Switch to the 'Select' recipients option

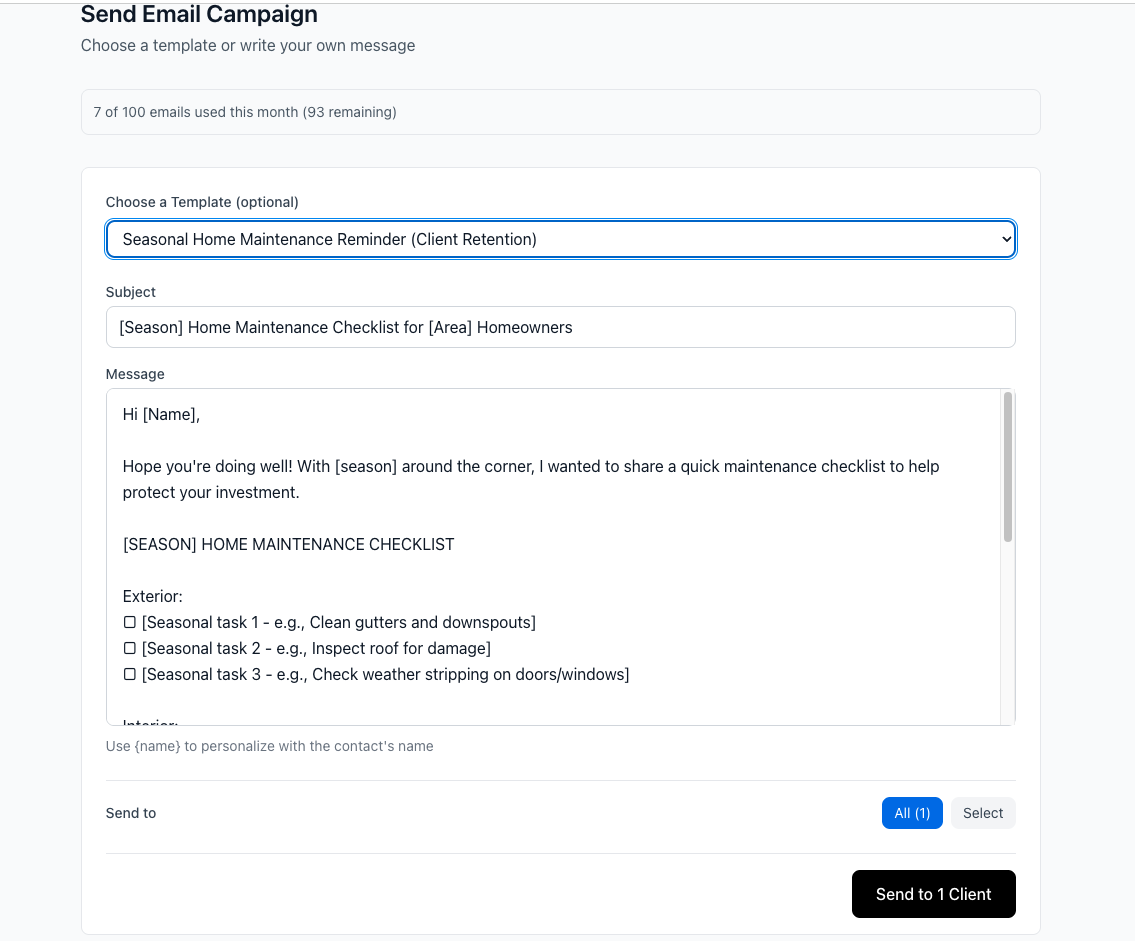[x=982, y=813]
